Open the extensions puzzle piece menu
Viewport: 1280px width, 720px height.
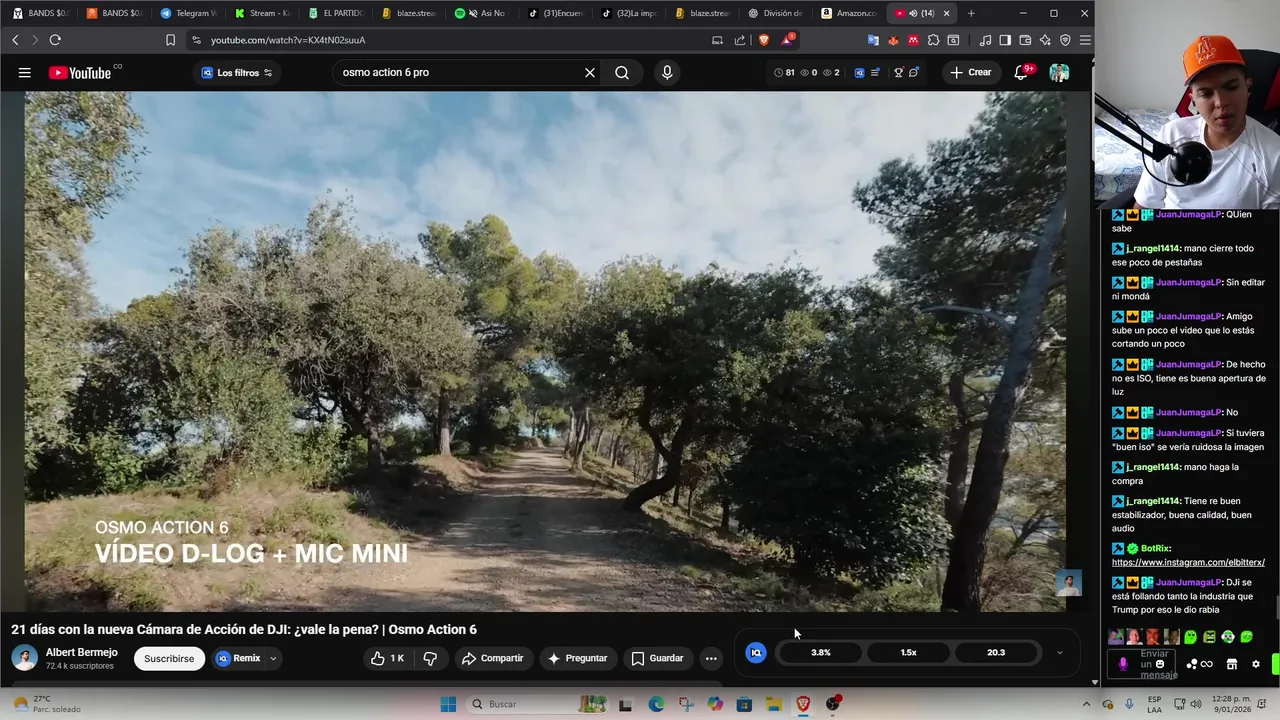pos(933,40)
